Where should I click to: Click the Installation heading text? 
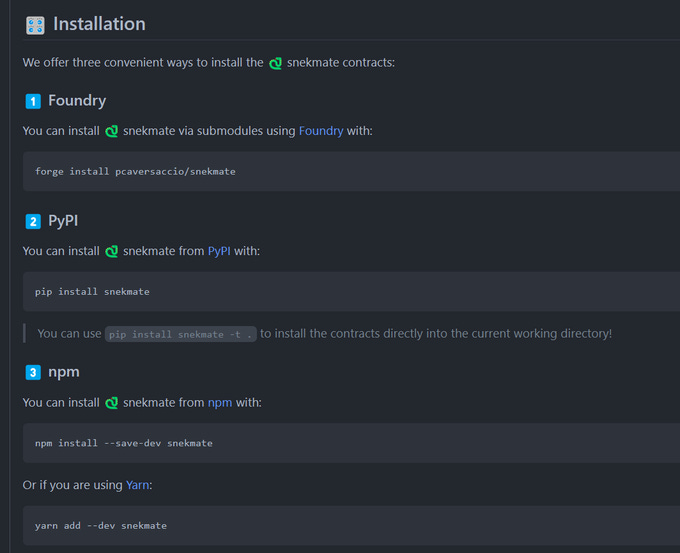pos(99,24)
